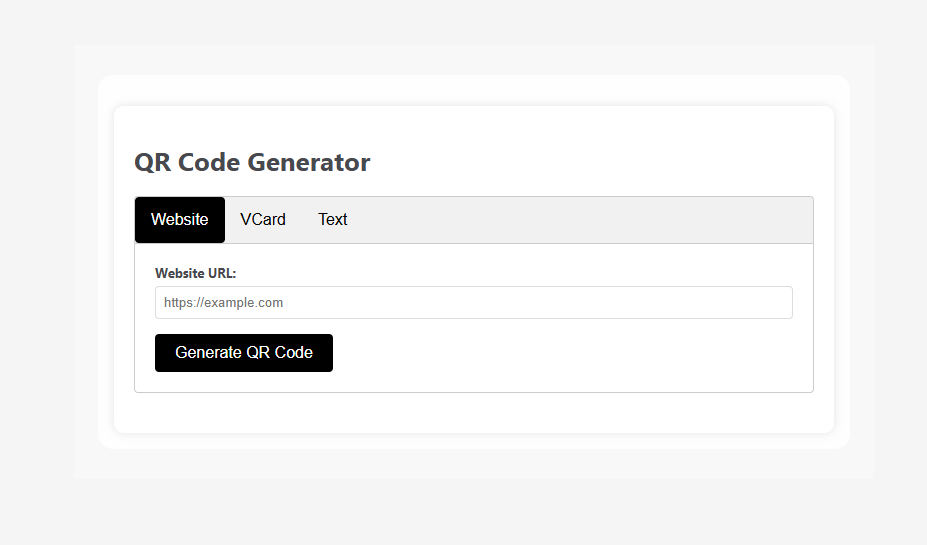Click the word "QR" in the heading

click(151, 162)
